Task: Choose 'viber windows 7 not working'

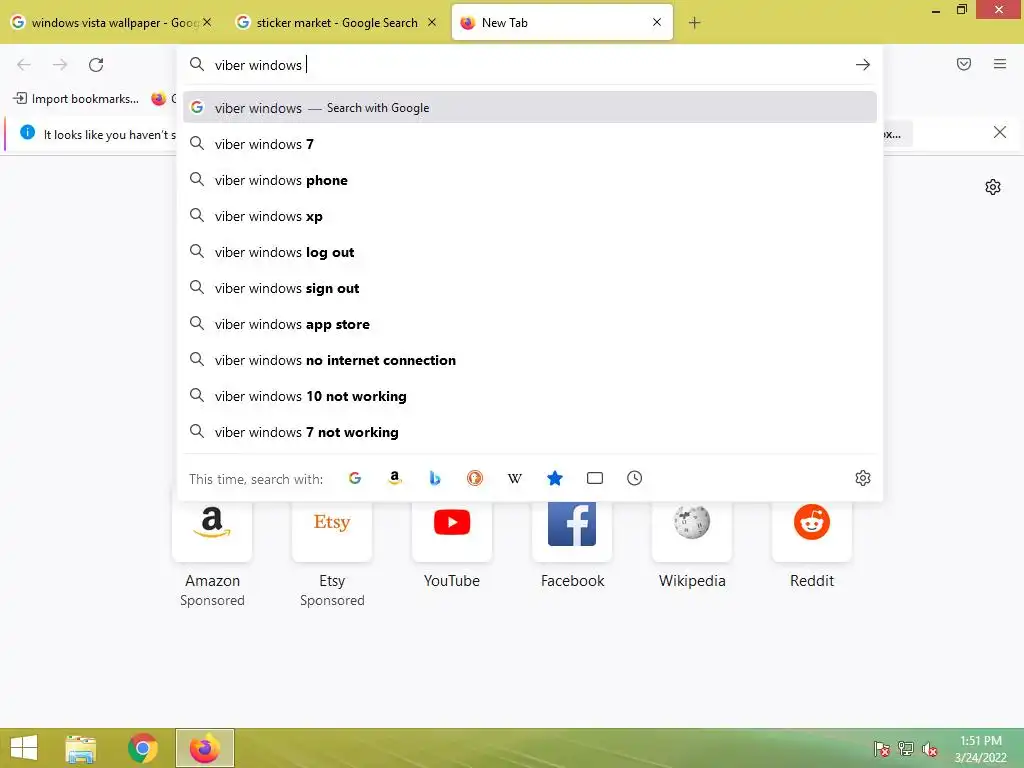Action: 530,432
